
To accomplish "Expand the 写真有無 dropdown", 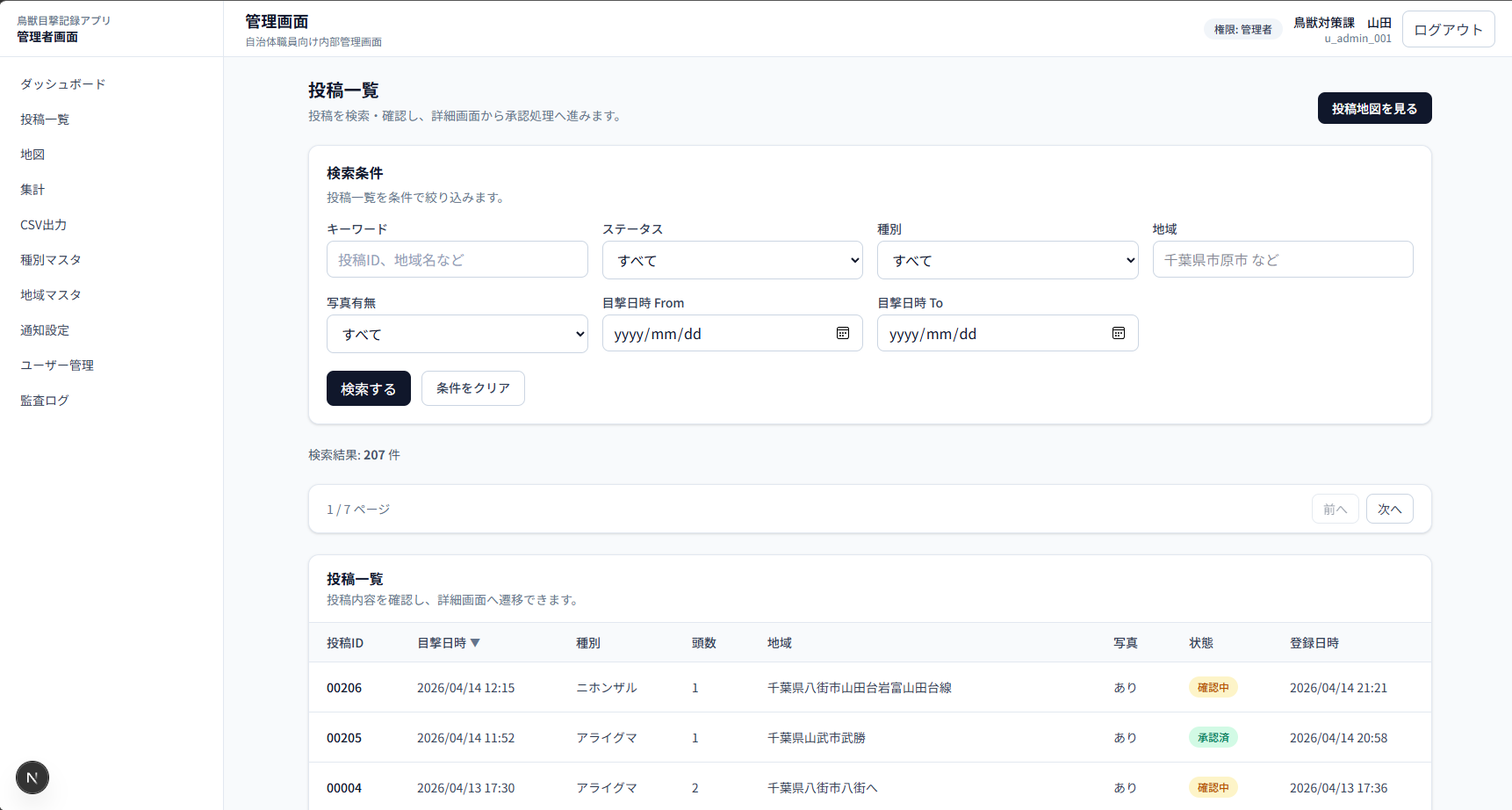I will [457, 335].
